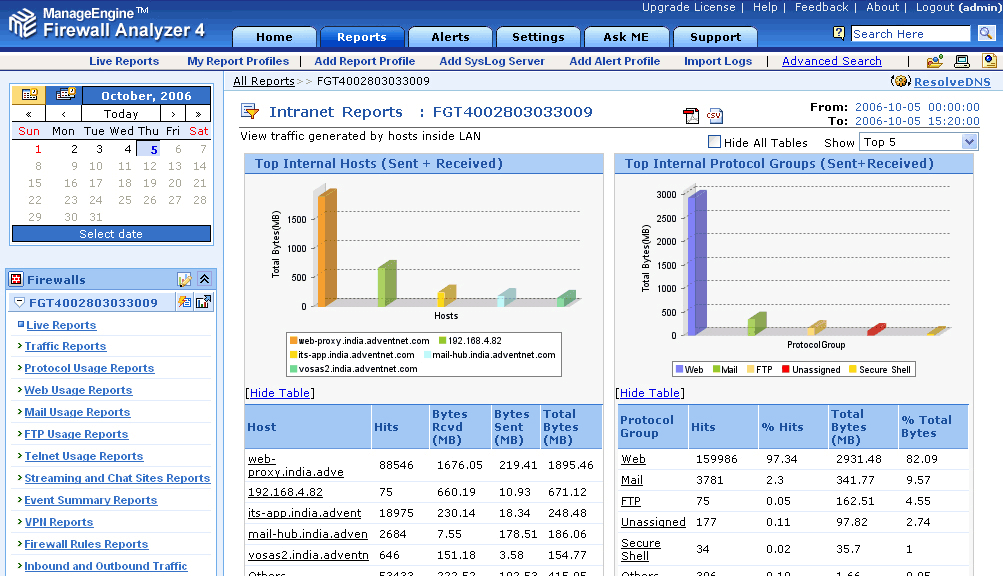Check the Hide All Tables checkbox
Image resolution: width=1003 pixels, height=576 pixels.
coord(714,142)
